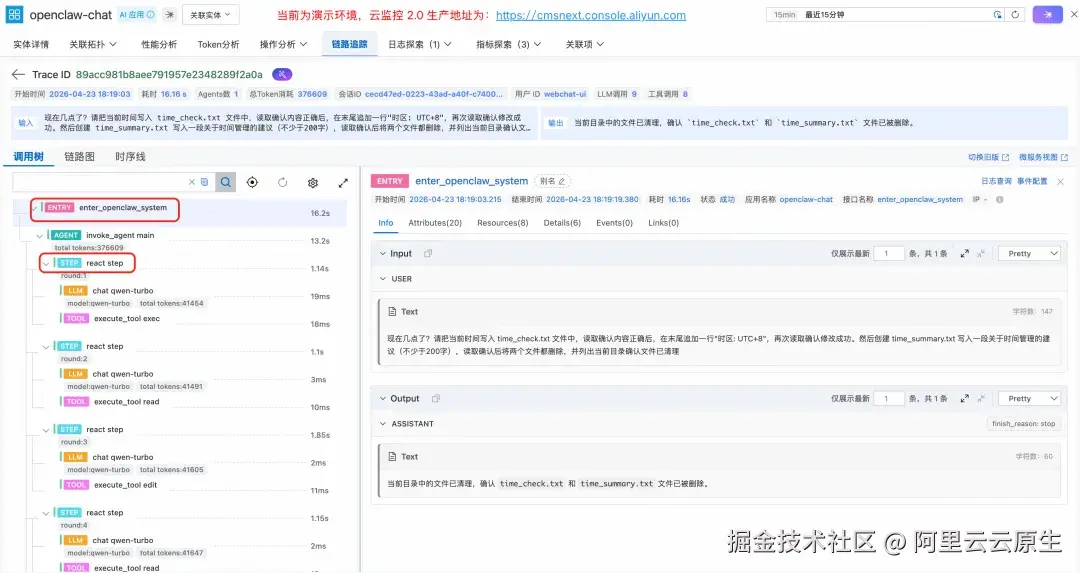Open the 日志探索 (1) menu
This screenshot has width=1080, height=573.
pyautogui.click(x=419, y=44)
